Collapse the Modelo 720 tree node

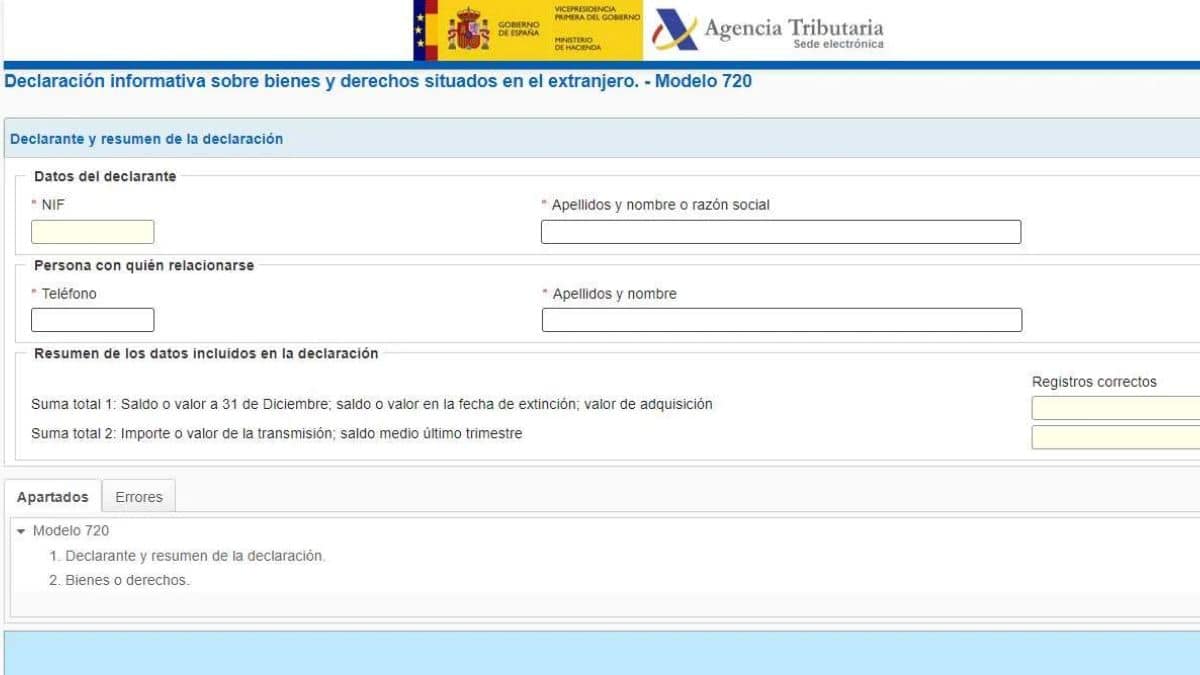point(23,531)
